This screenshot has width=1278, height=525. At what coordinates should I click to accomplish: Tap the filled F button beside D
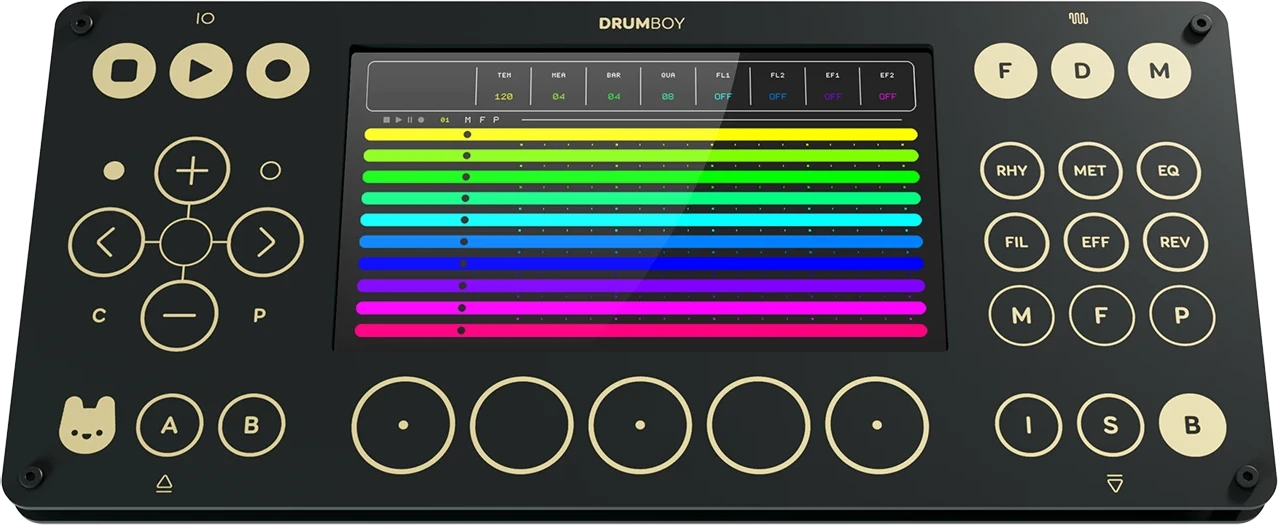[x=1005, y=71]
